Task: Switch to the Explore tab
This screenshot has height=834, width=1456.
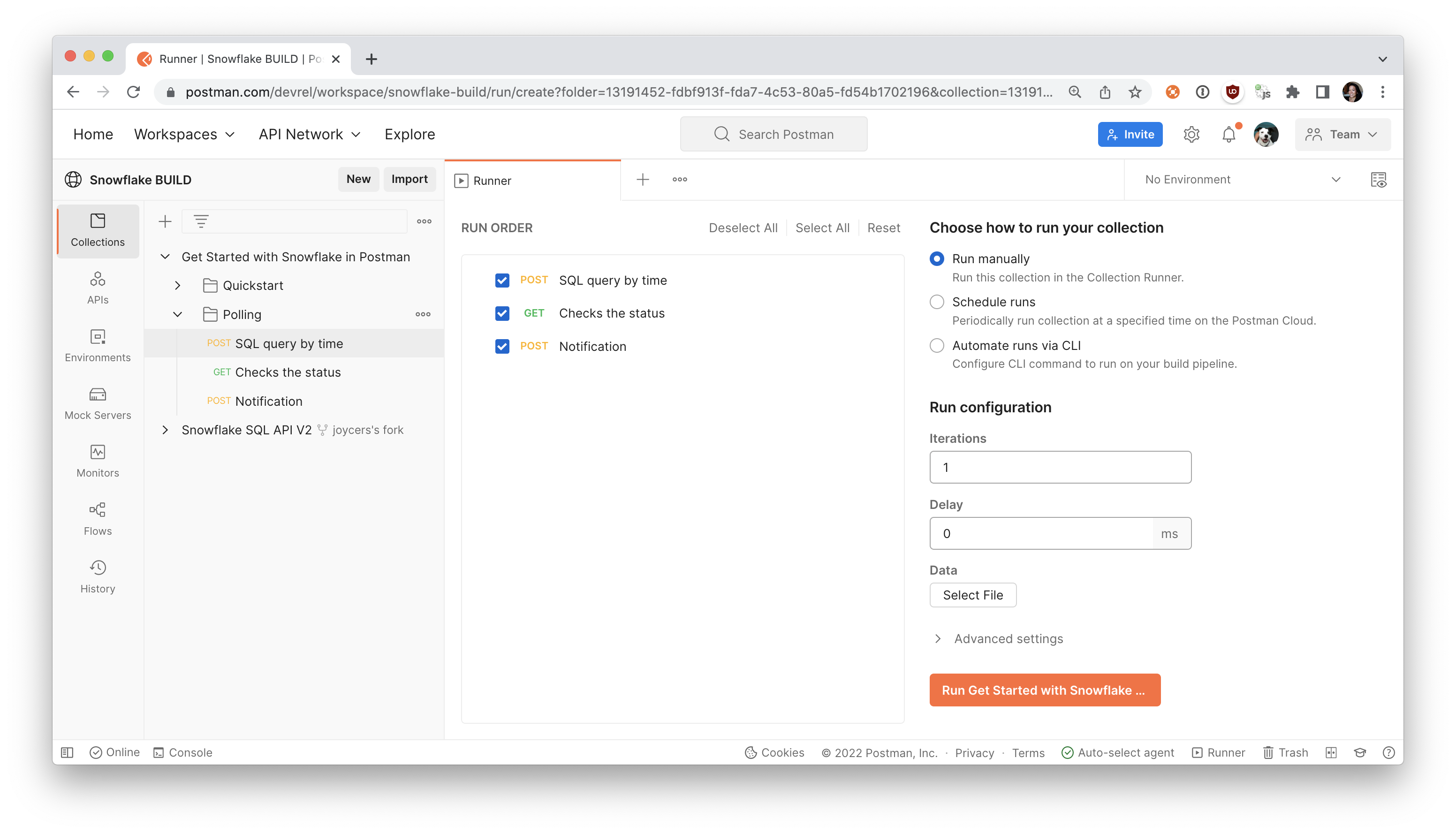Action: pos(409,134)
